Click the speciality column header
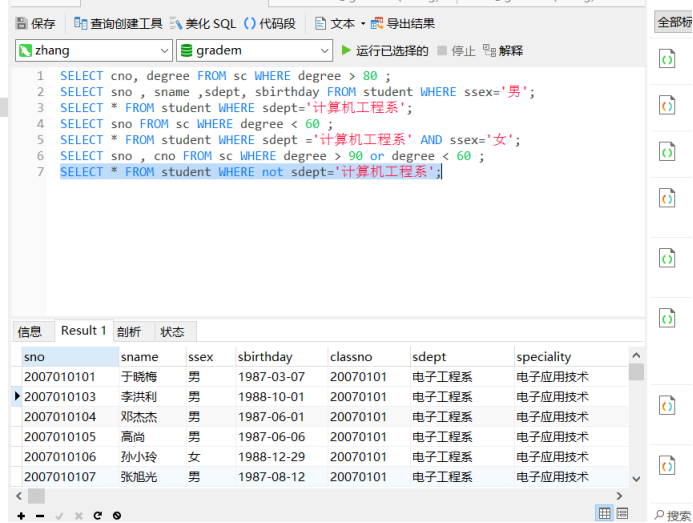The height and width of the screenshot is (523, 693). (571, 357)
